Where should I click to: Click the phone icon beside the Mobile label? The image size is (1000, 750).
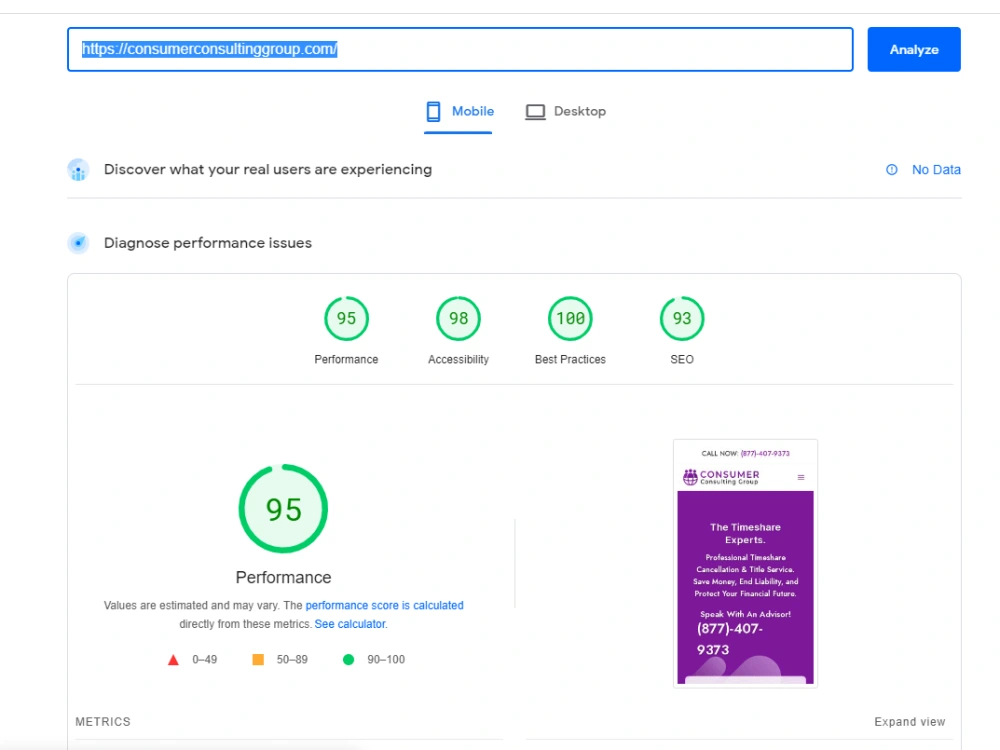(433, 111)
